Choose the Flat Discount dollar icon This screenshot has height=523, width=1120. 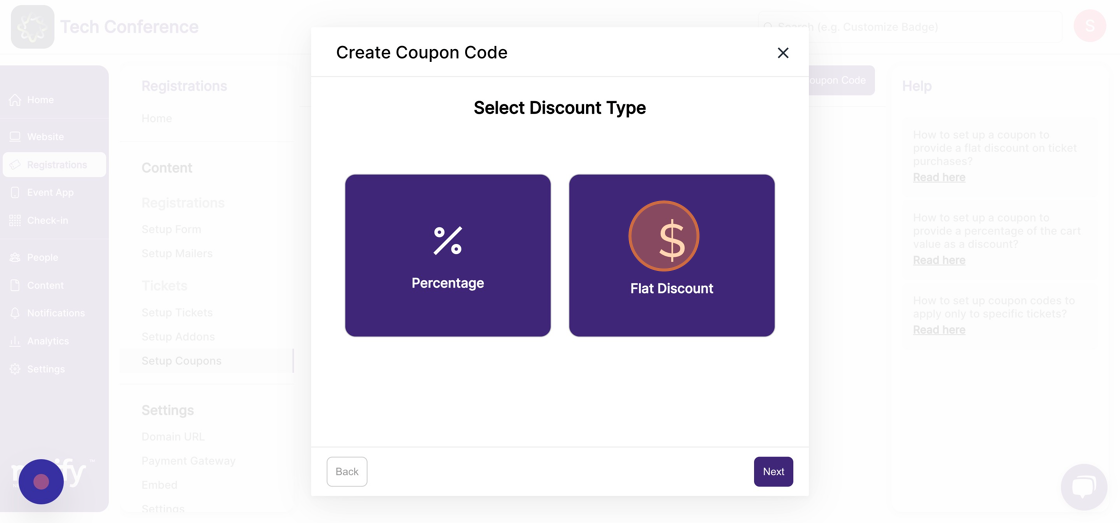(x=664, y=236)
